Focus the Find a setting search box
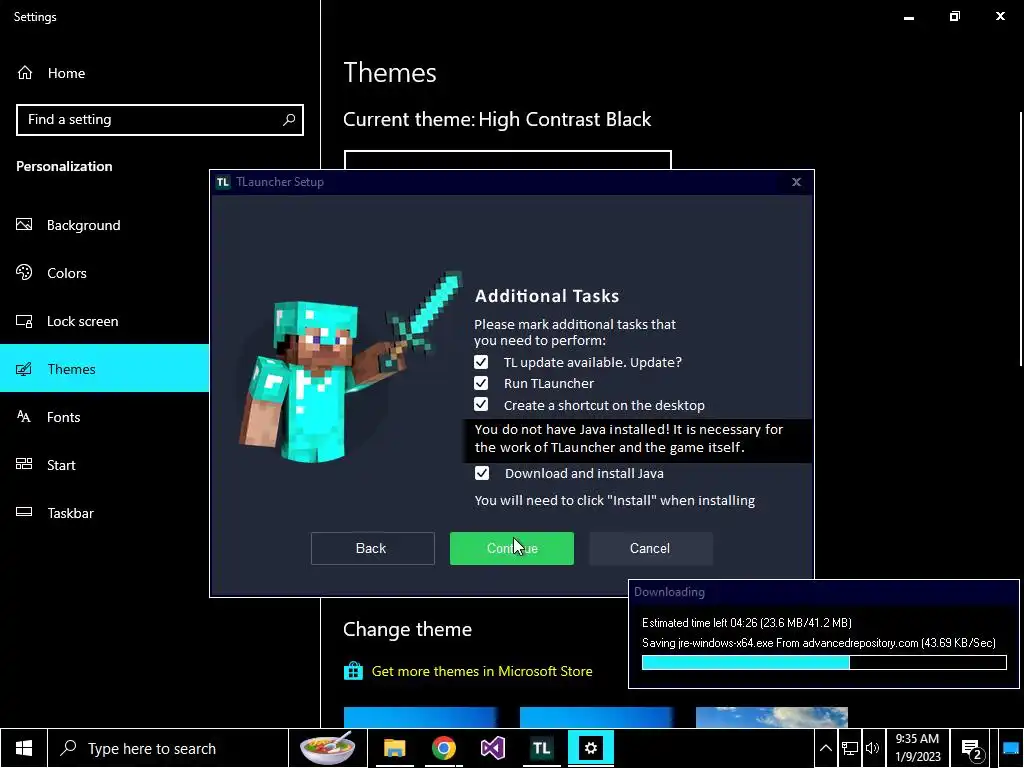Image resolution: width=1024 pixels, height=768 pixels. click(160, 120)
